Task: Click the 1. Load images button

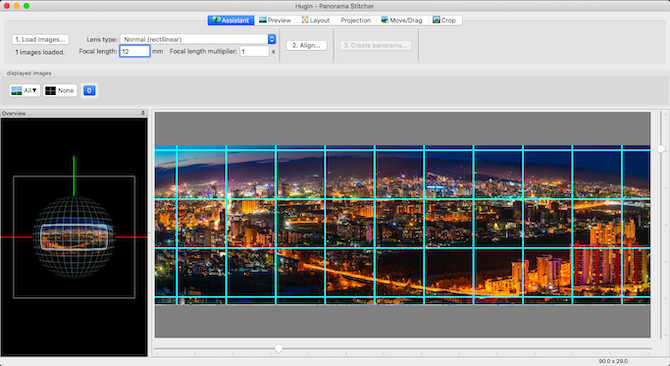Action: click(40, 39)
